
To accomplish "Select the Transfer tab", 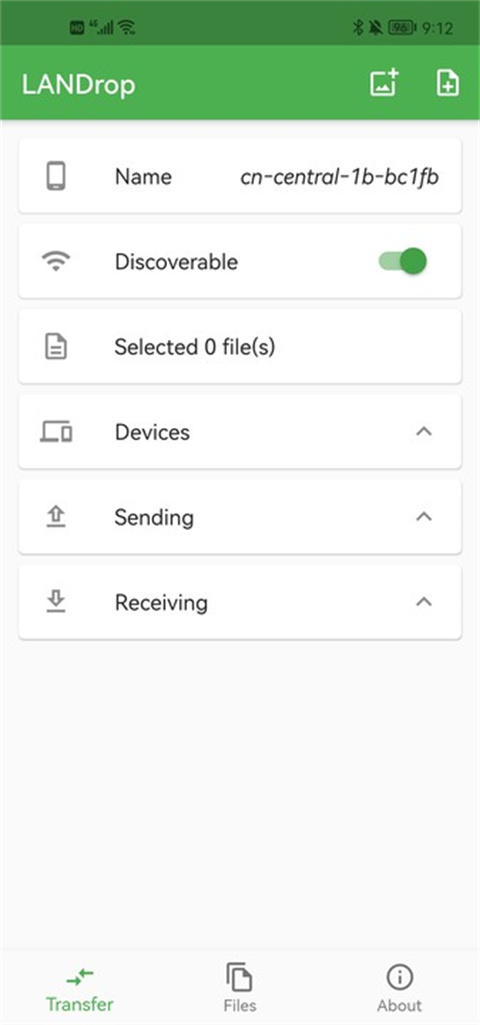I will pyautogui.click(x=80, y=987).
